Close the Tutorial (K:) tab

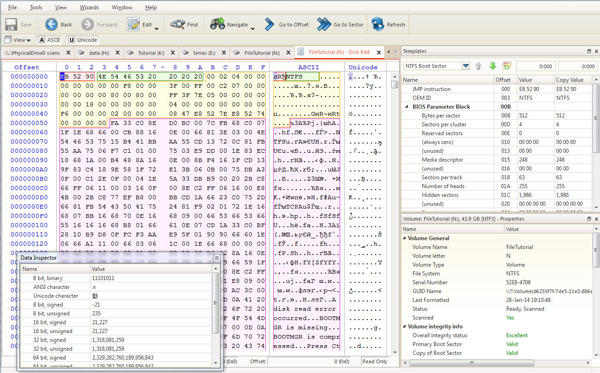tap(173, 53)
